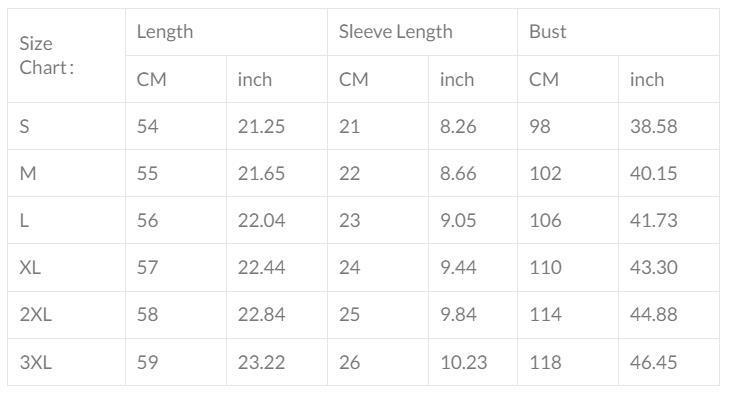Select the M size row label
Screen dimensions: 735x404
[28, 173]
